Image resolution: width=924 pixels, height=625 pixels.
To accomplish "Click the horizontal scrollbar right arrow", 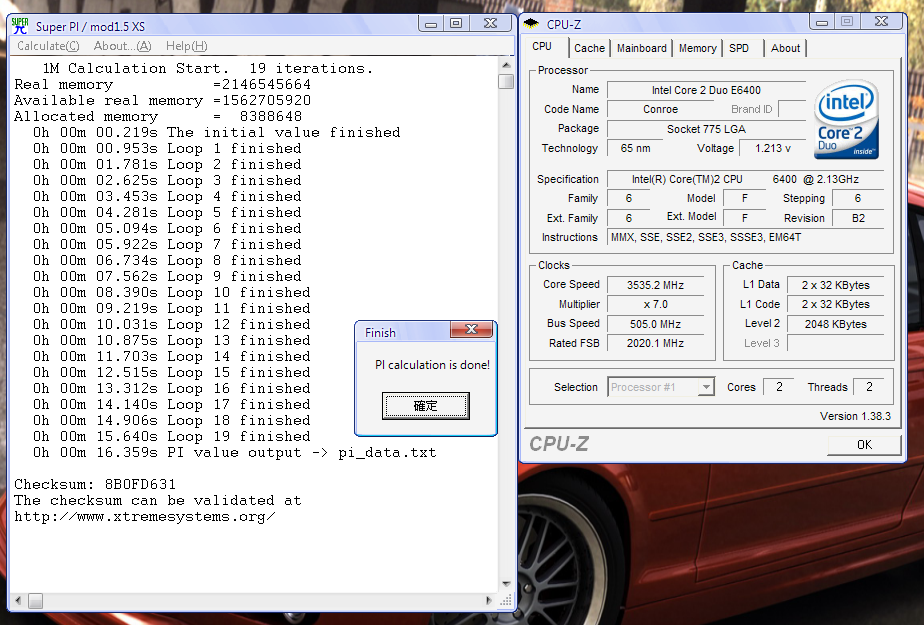I will click(489, 601).
